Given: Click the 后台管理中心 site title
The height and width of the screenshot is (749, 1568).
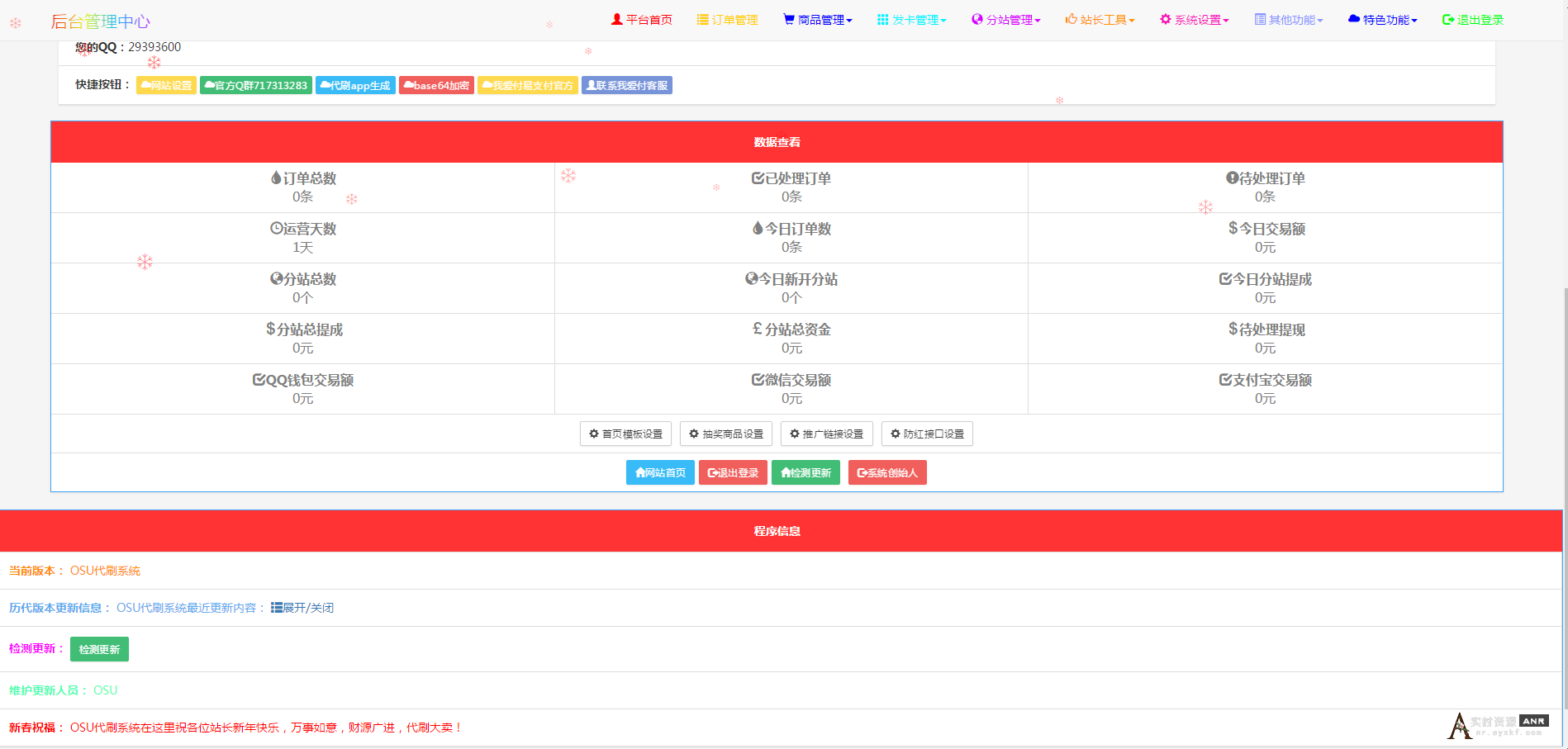Looking at the screenshot, I should (x=101, y=21).
